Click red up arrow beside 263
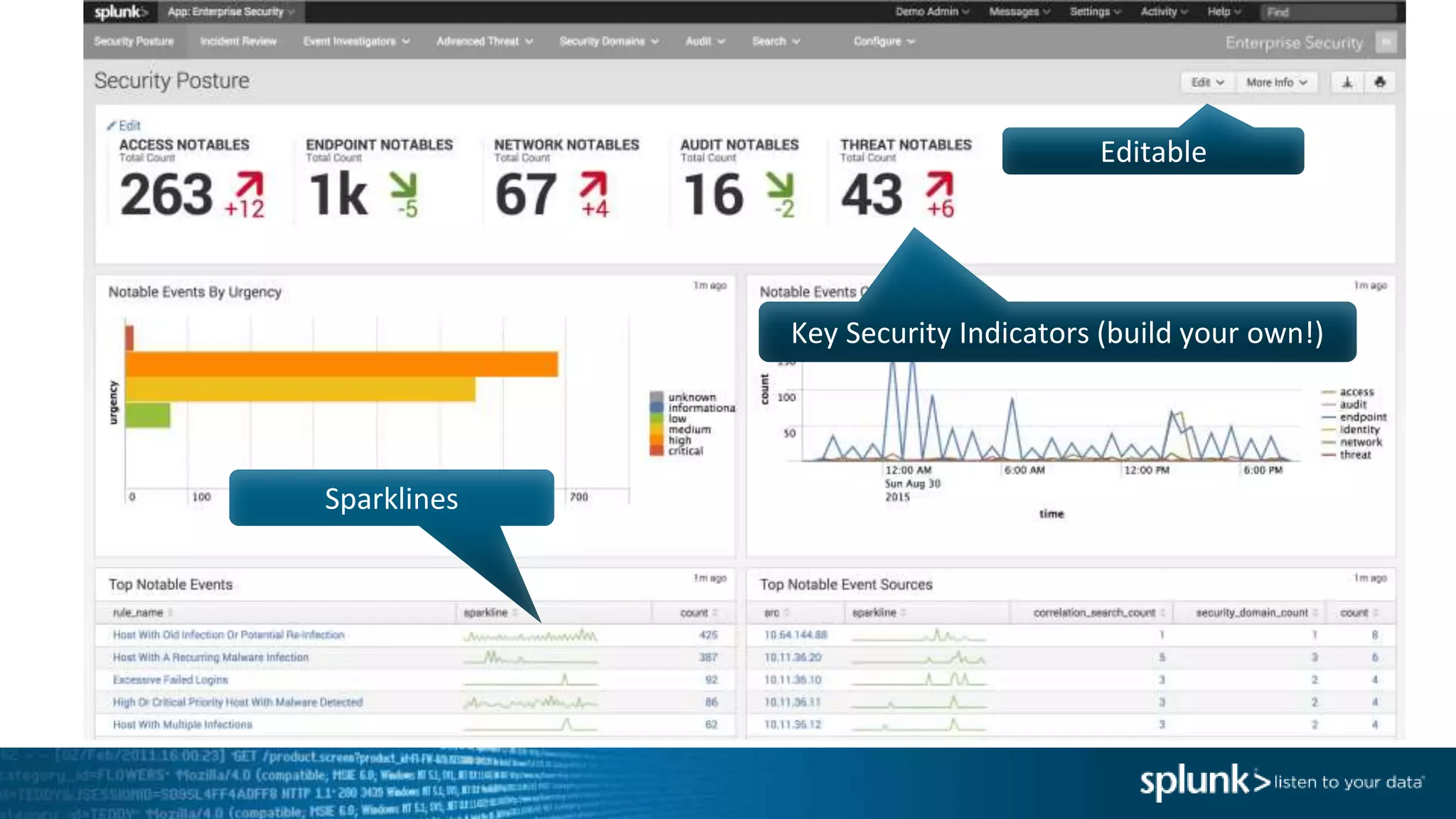Viewport: 1456px width, 819px height. click(x=250, y=183)
